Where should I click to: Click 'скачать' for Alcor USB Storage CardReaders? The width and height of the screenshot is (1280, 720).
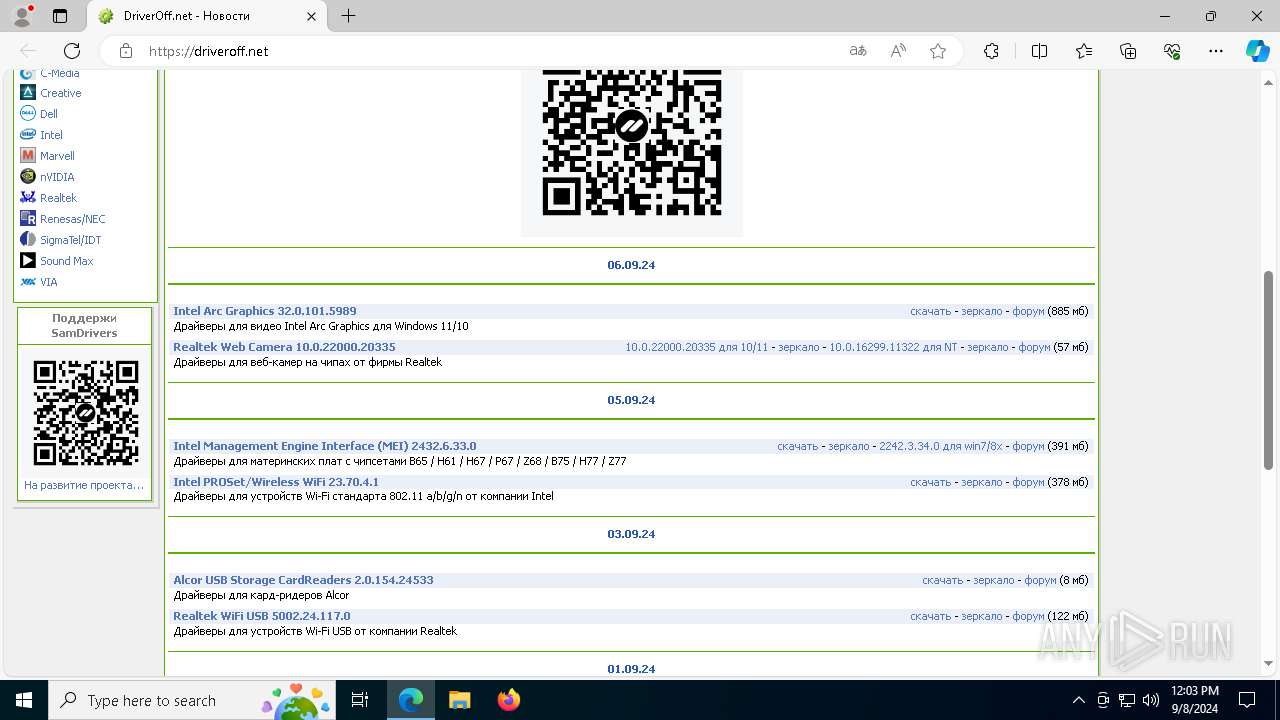[943, 580]
